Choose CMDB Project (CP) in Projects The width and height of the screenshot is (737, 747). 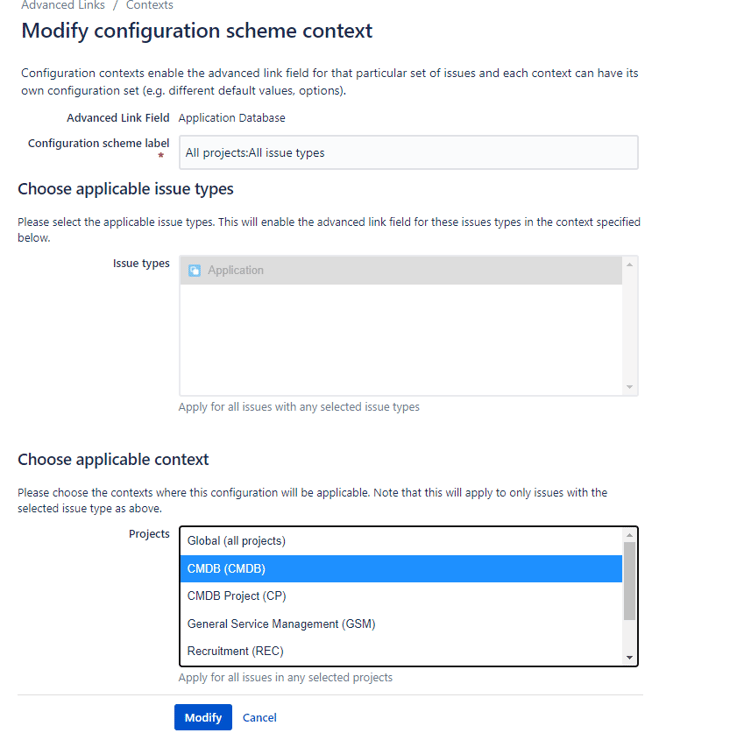tap(236, 596)
